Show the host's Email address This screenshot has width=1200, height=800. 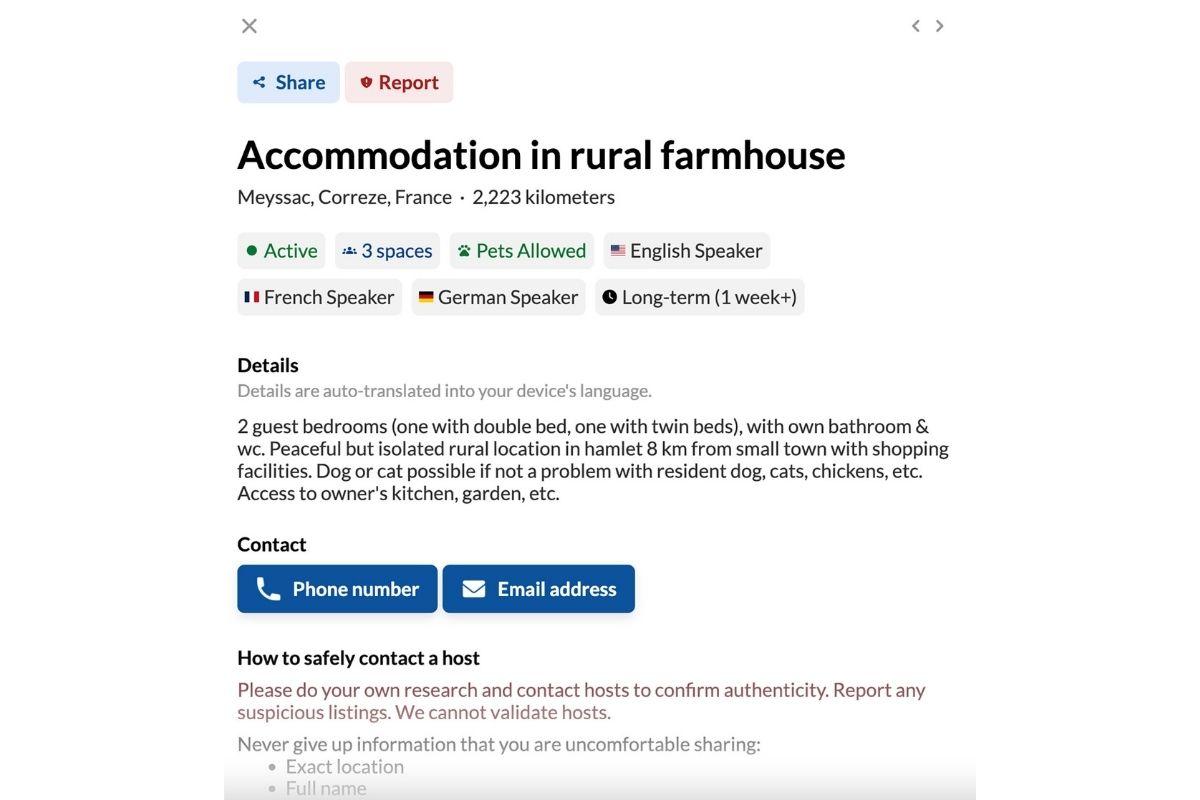[539, 589]
